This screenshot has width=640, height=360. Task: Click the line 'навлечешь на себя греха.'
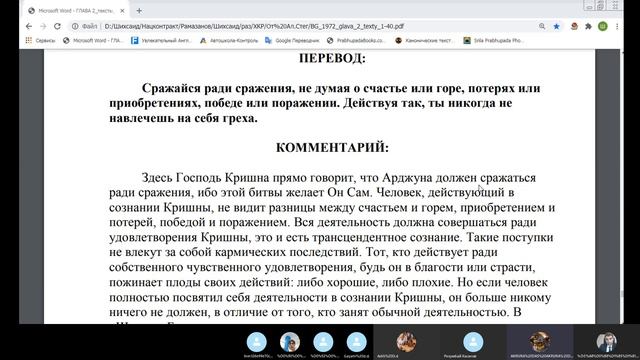pyautogui.click(x=183, y=118)
